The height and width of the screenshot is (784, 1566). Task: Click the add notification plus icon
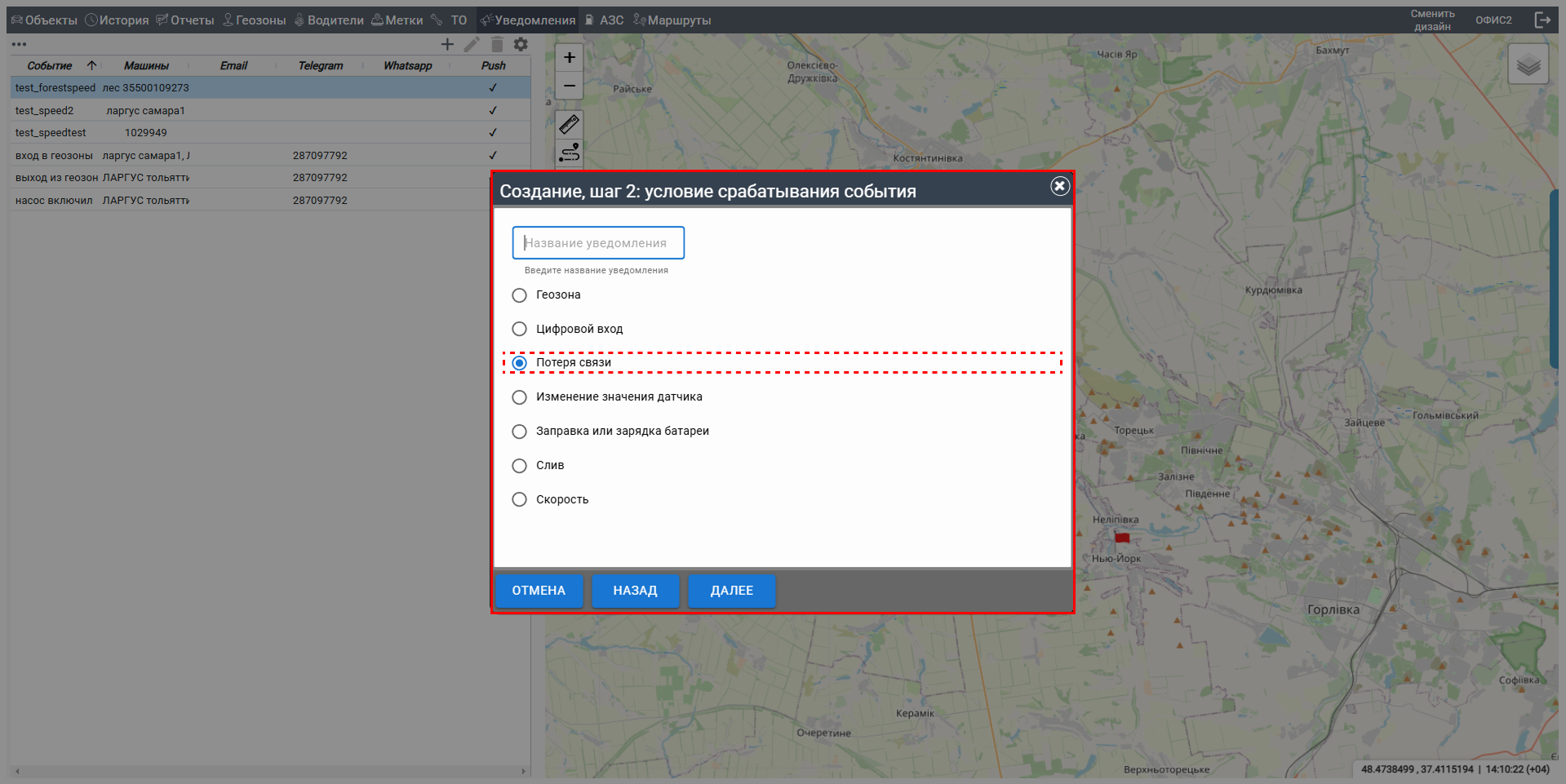tap(447, 45)
